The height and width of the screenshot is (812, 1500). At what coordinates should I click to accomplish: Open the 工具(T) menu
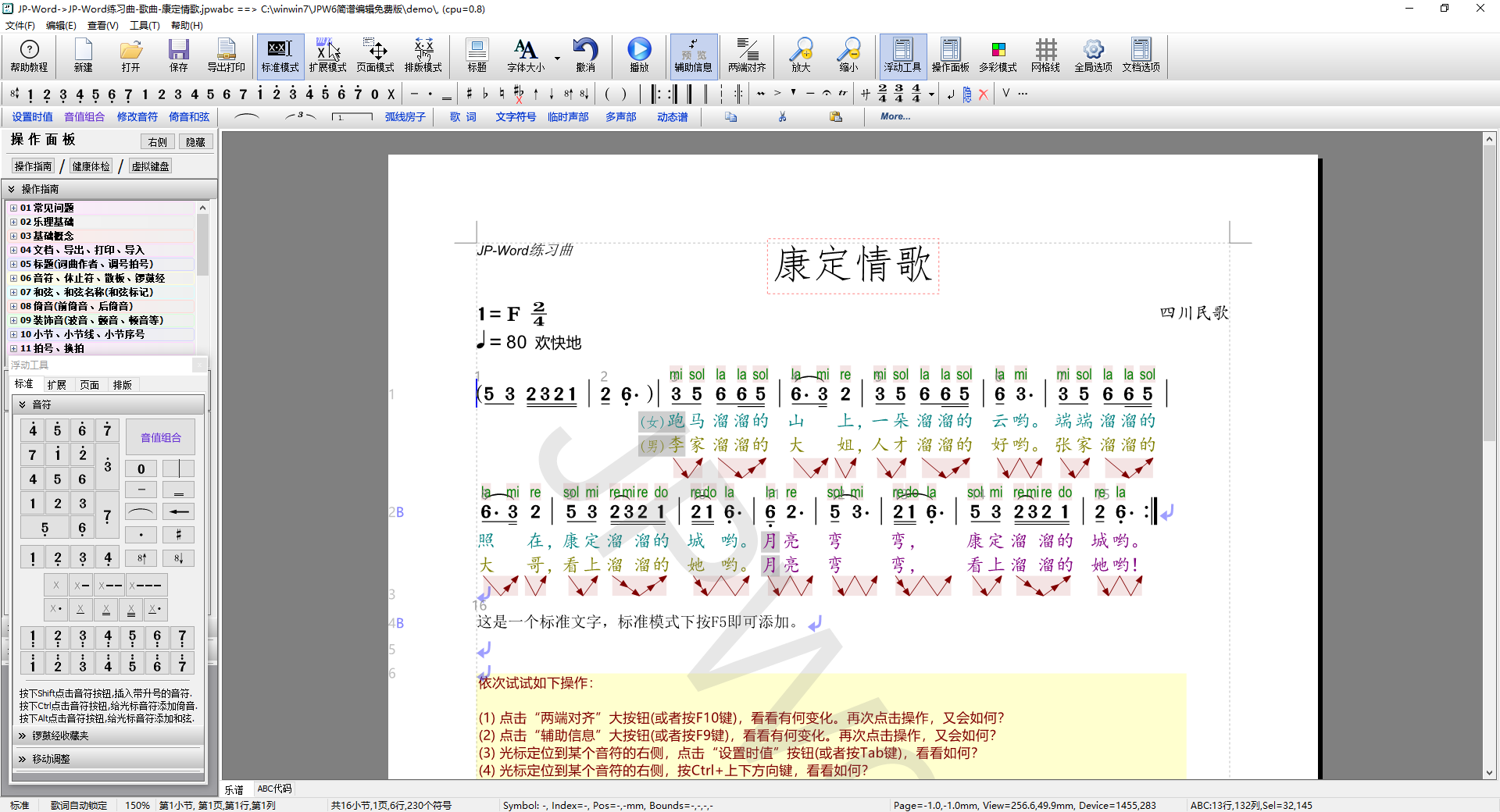click(x=144, y=24)
